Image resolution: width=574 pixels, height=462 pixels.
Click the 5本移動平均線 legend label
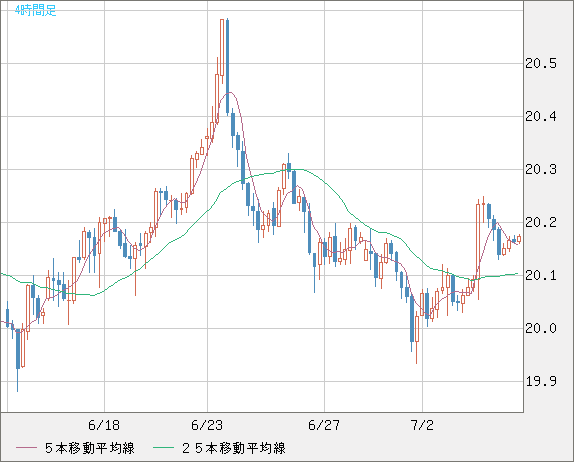point(90,448)
